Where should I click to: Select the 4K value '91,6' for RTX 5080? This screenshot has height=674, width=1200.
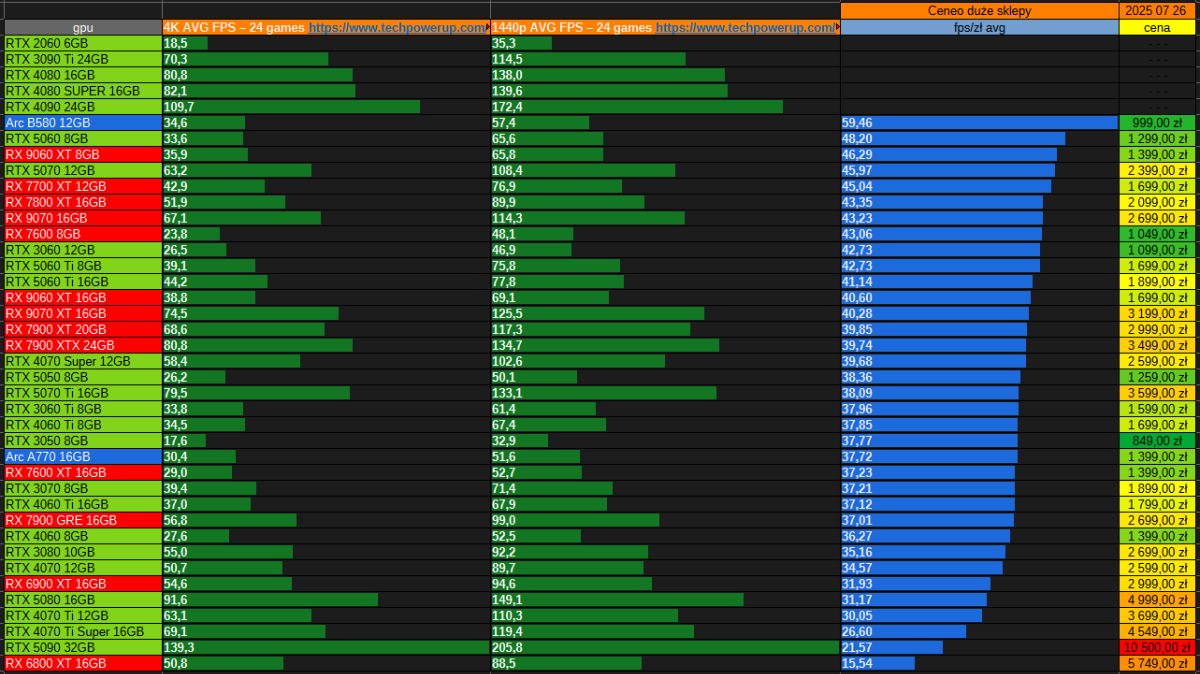(175, 600)
